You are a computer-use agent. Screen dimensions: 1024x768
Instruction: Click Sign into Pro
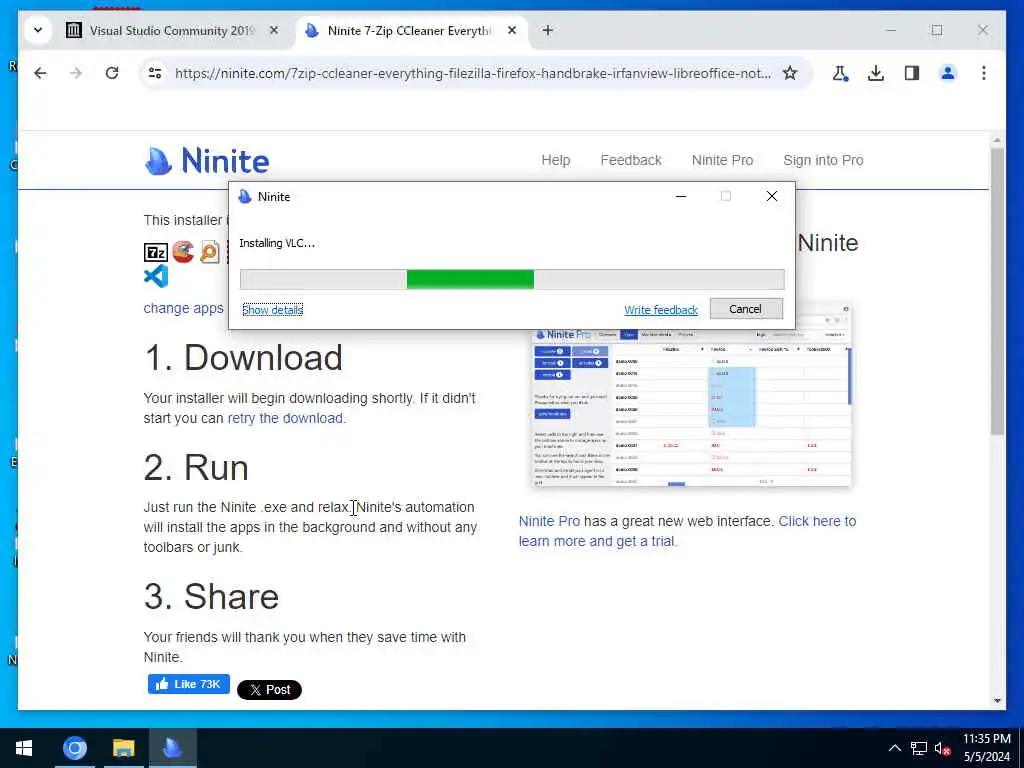point(823,160)
